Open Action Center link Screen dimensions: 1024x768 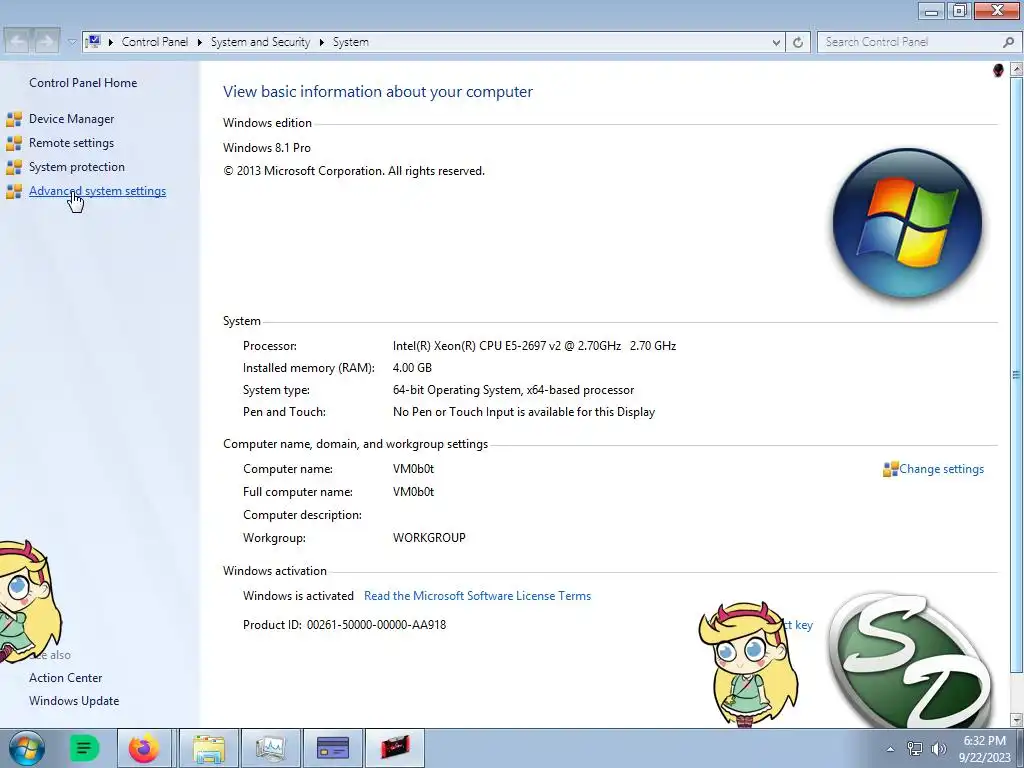[x=65, y=678]
